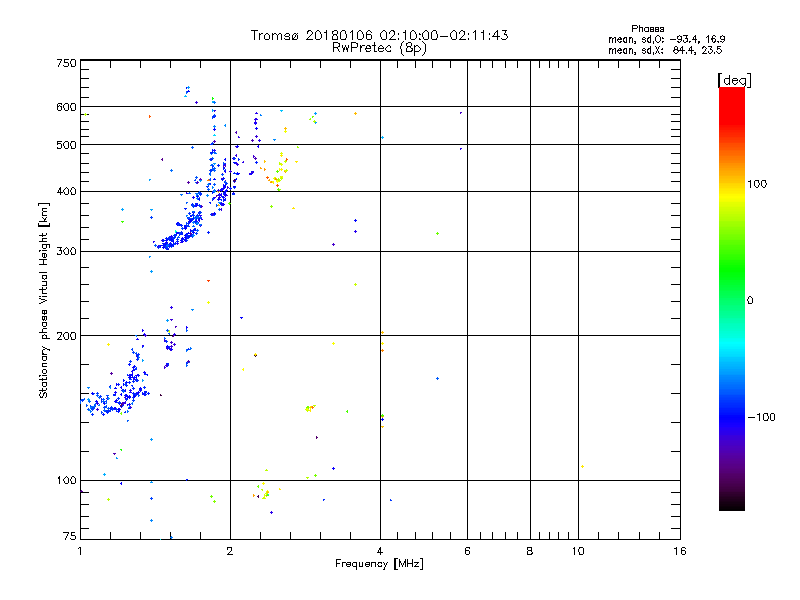Click the colorbar tick label '0'
800x600 pixels.
[x=750, y=301]
